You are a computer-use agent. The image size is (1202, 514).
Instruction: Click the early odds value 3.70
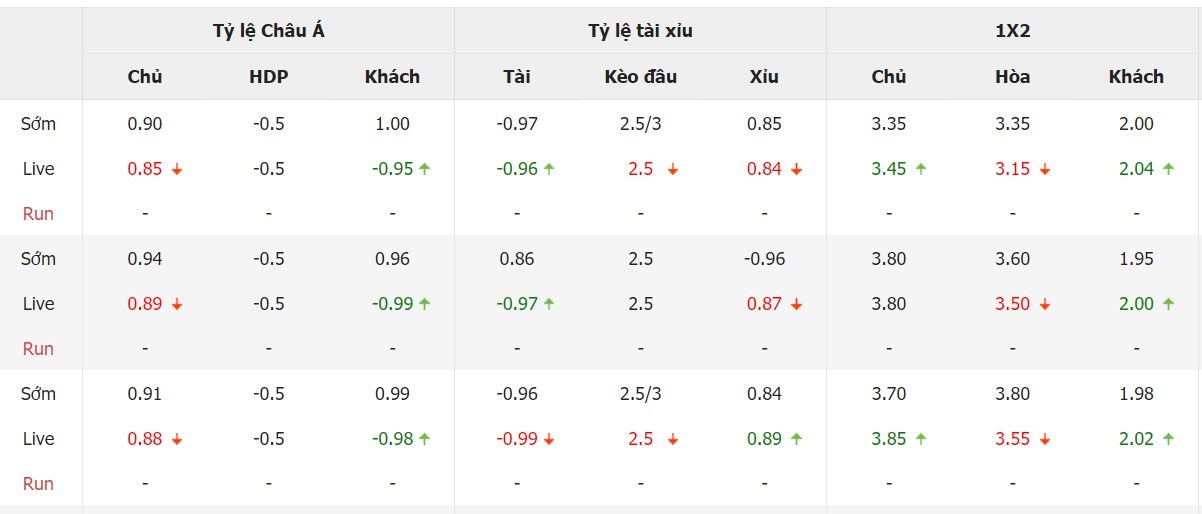(888, 394)
